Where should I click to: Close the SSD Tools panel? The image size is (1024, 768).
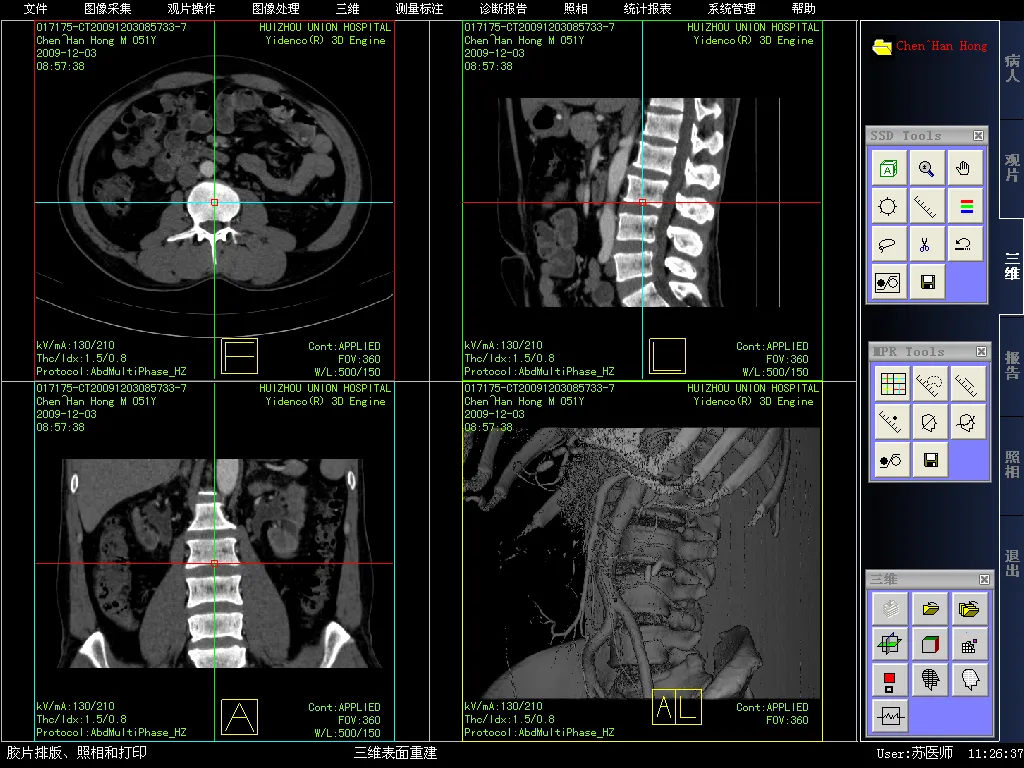(978, 136)
